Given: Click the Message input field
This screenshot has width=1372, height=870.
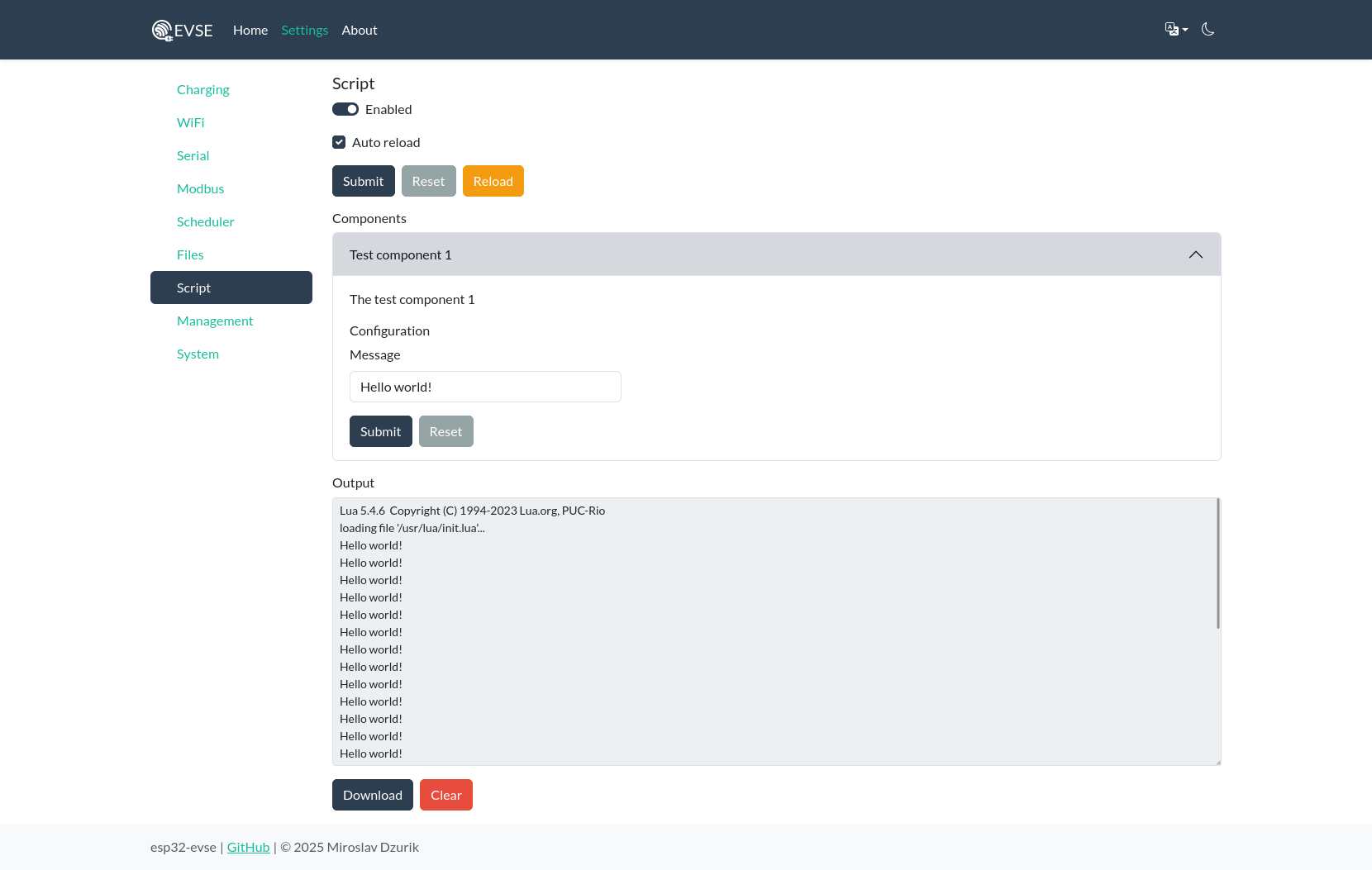Looking at the screenshot, I should [x=485, y=387].
